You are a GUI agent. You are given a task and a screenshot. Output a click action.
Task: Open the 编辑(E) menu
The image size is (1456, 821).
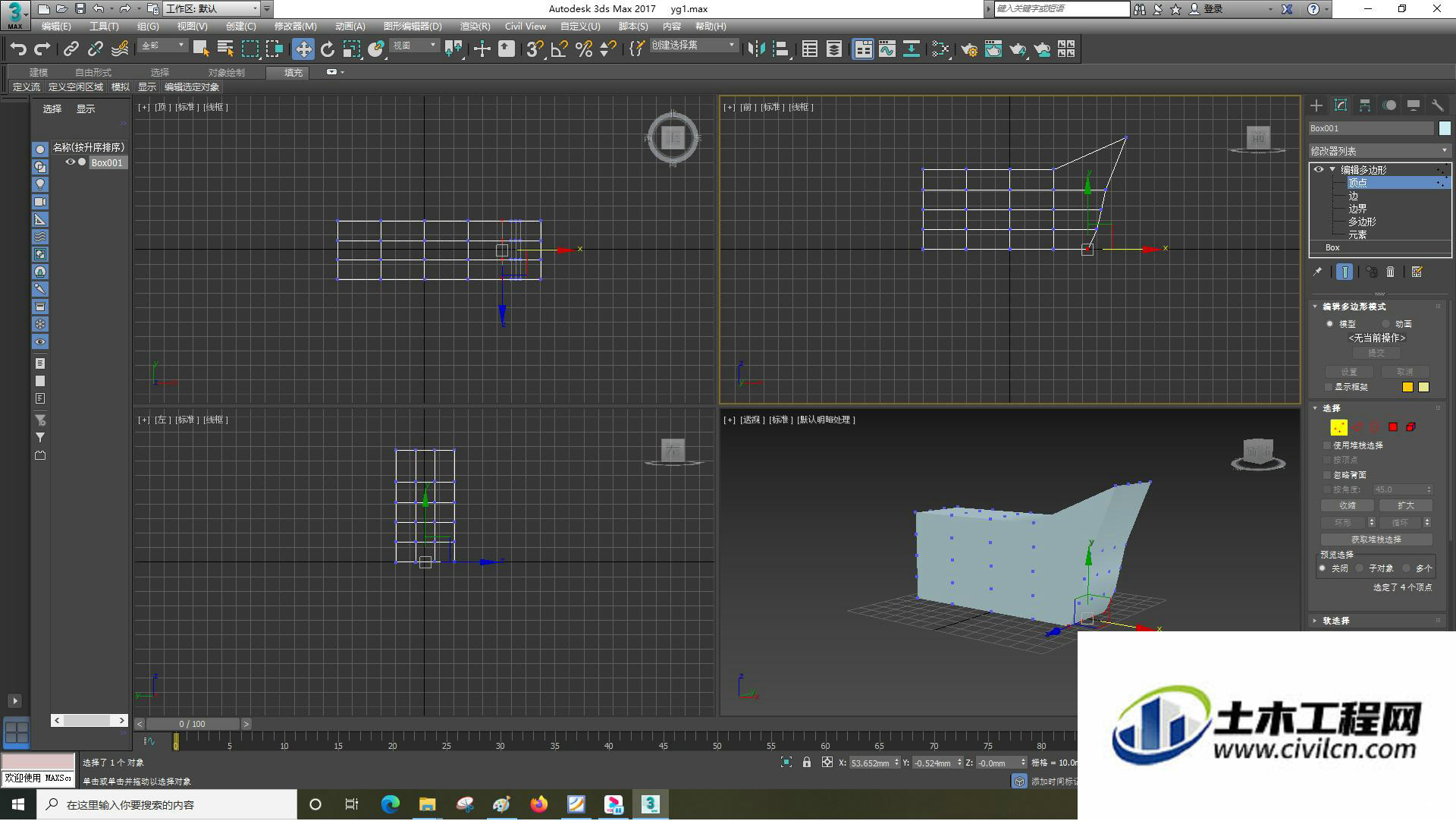[x=56, y=27]
